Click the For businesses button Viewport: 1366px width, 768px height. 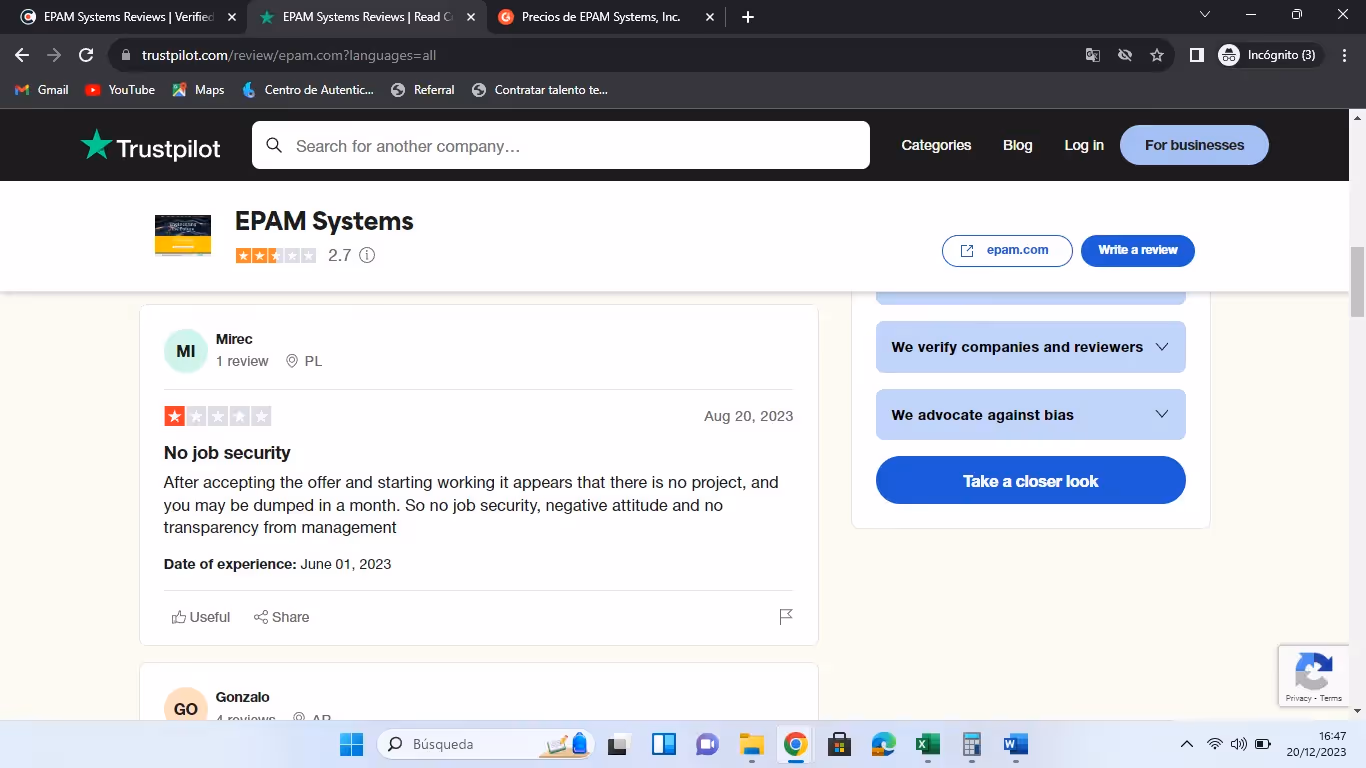pyautogui.click(x=1194, y=145)
